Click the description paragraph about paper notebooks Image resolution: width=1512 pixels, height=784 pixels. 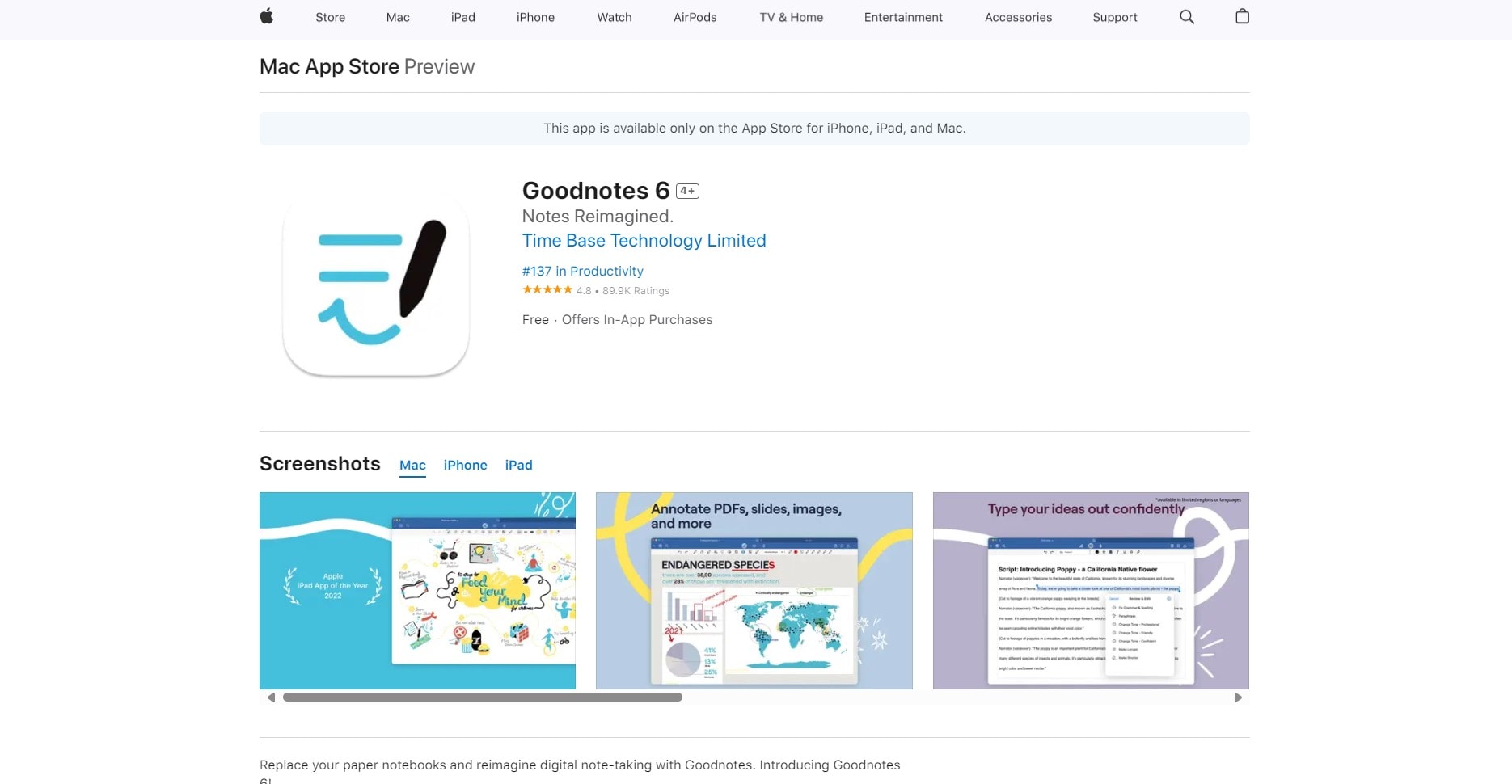point(580,771)
